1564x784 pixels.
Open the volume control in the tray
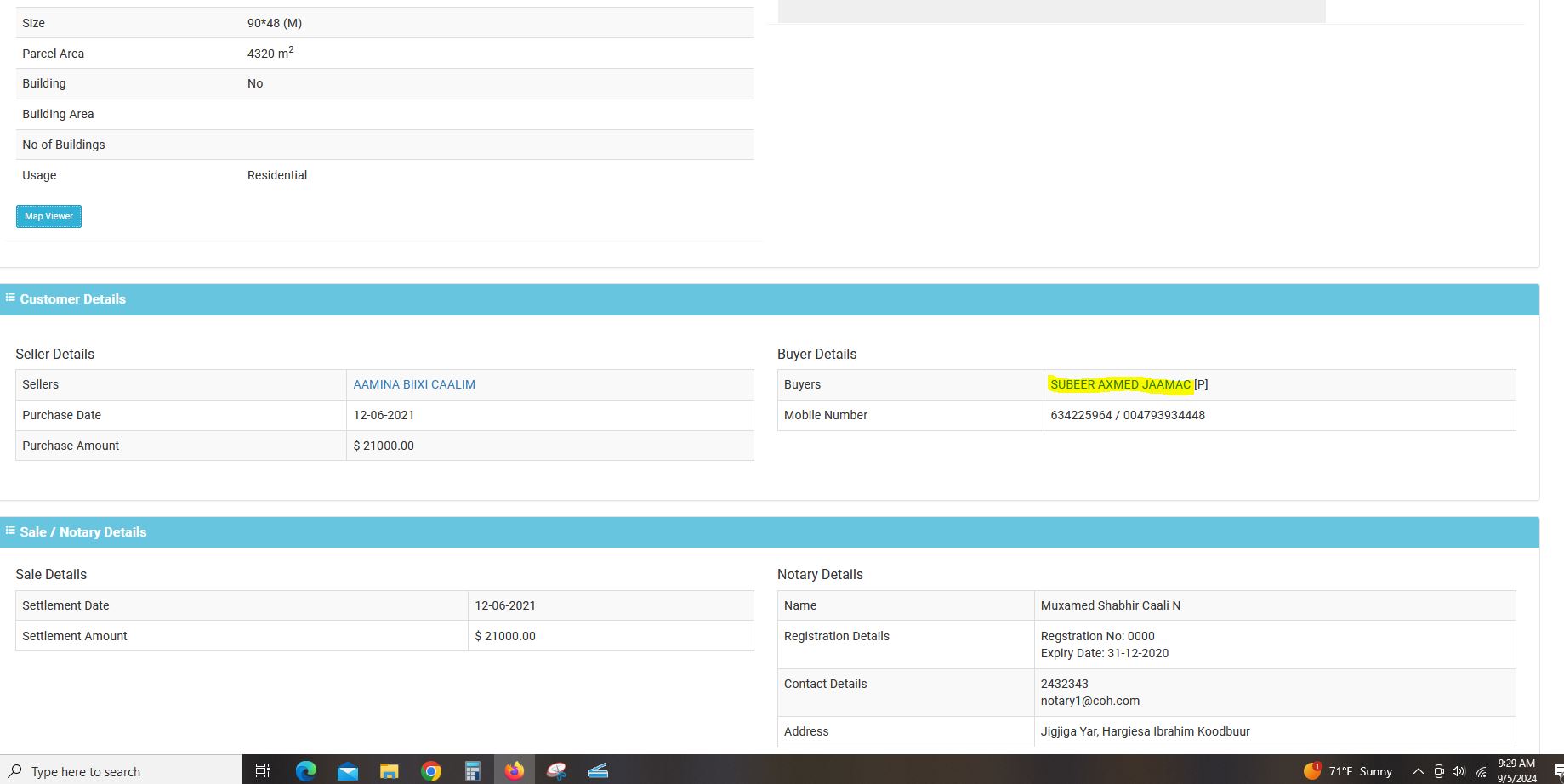pos(1459,771)
